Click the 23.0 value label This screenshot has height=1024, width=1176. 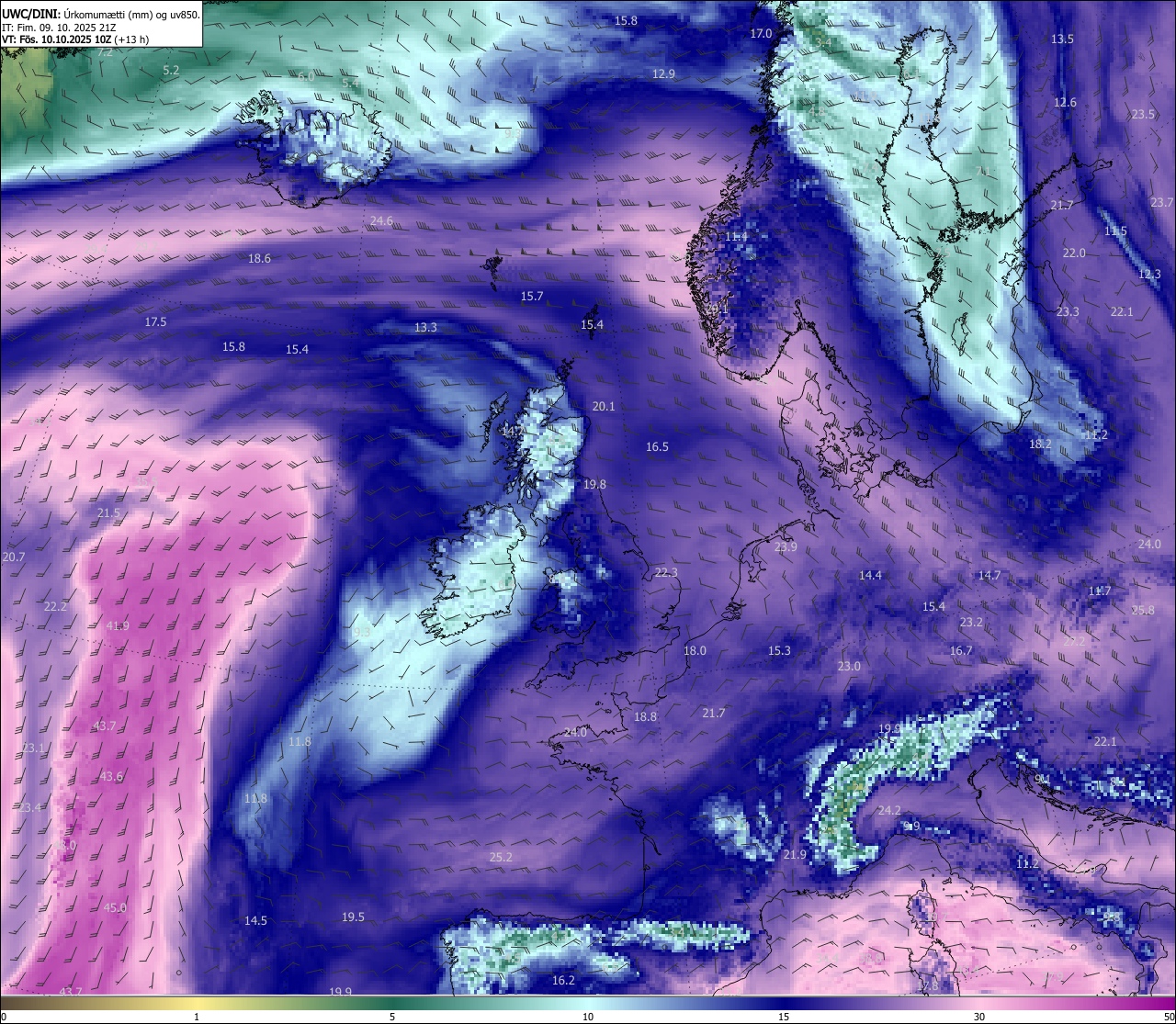[x=848, y=666]
